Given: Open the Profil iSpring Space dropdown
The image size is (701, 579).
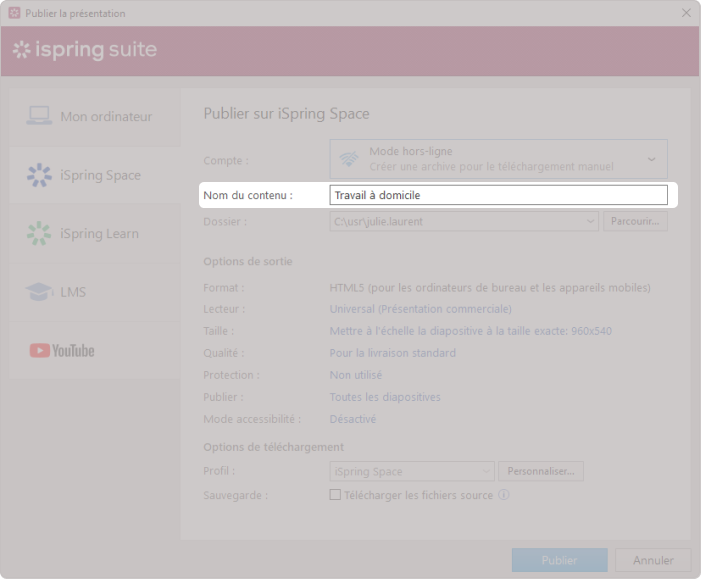Looking at the screenshot, I should pyautogui.click(x=486, y=471).
